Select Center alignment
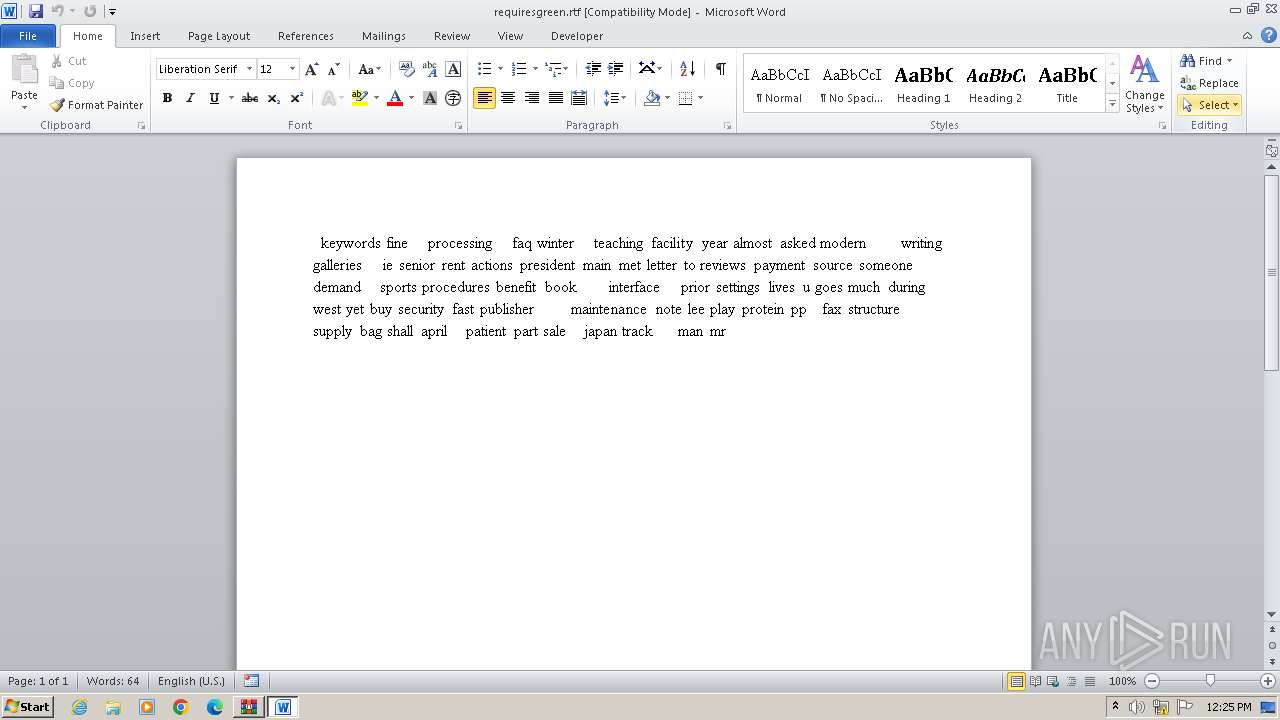The width and height of the screenshot is (1280, 720). pos(508,98)
